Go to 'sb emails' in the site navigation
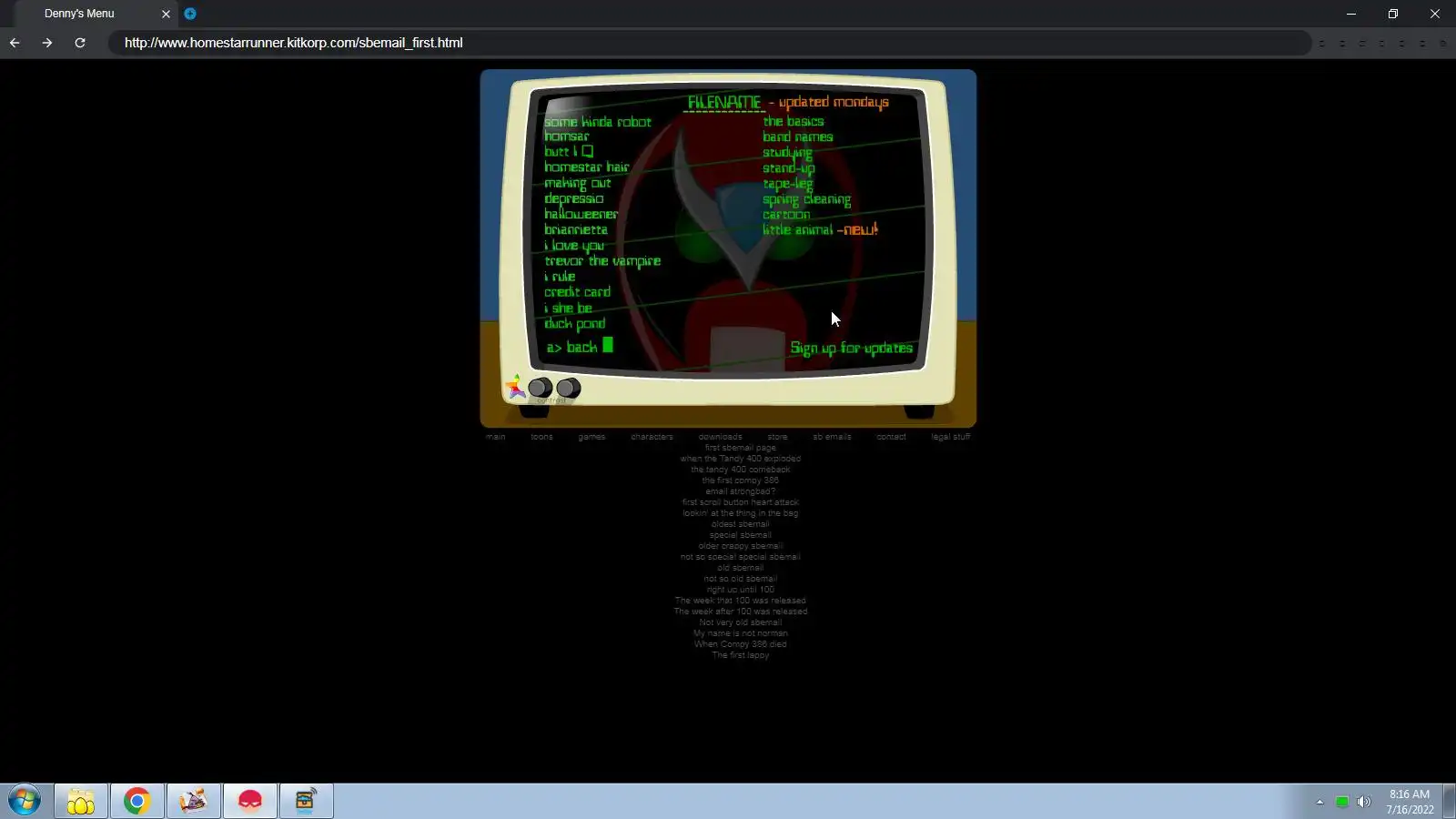Image resolution: width=1456 pixels, height=819 pixels. tap(832, 437)
